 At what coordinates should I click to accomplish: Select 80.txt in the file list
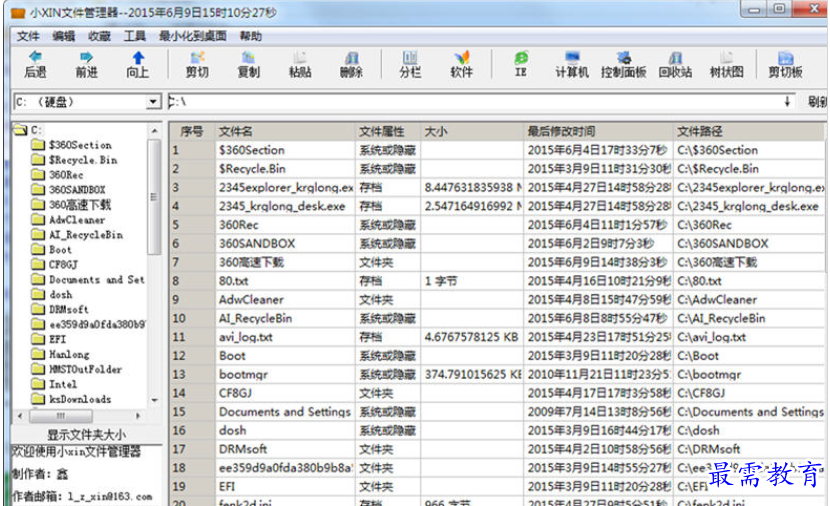pyautogui.click(x=233, y=281)
